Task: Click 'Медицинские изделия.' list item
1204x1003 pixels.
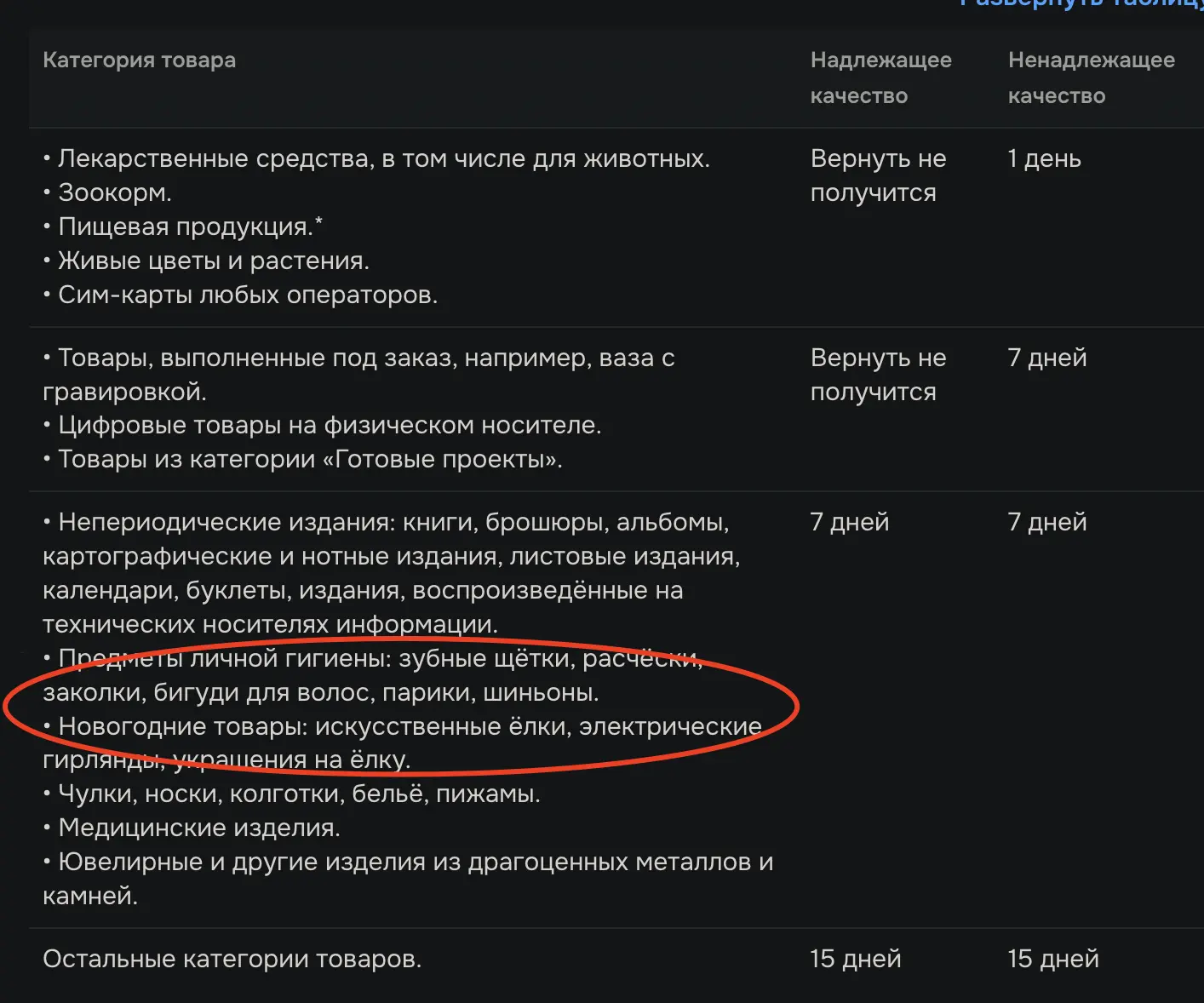Action: 192,828
